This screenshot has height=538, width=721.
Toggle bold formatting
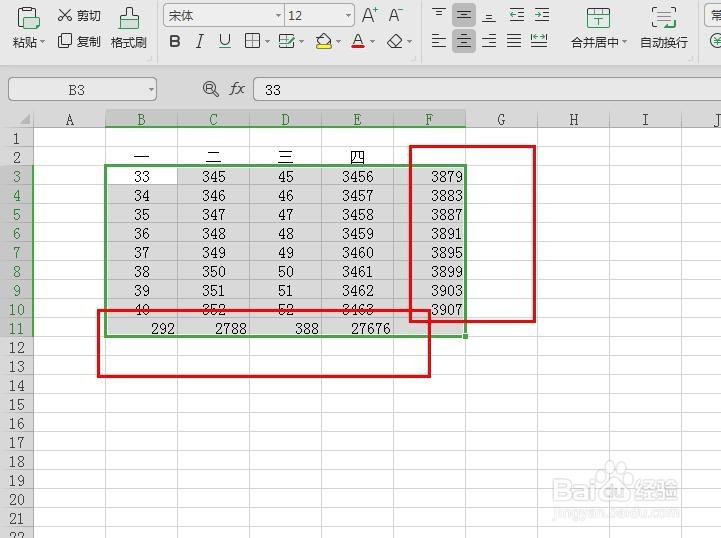(x=175, y=41)
